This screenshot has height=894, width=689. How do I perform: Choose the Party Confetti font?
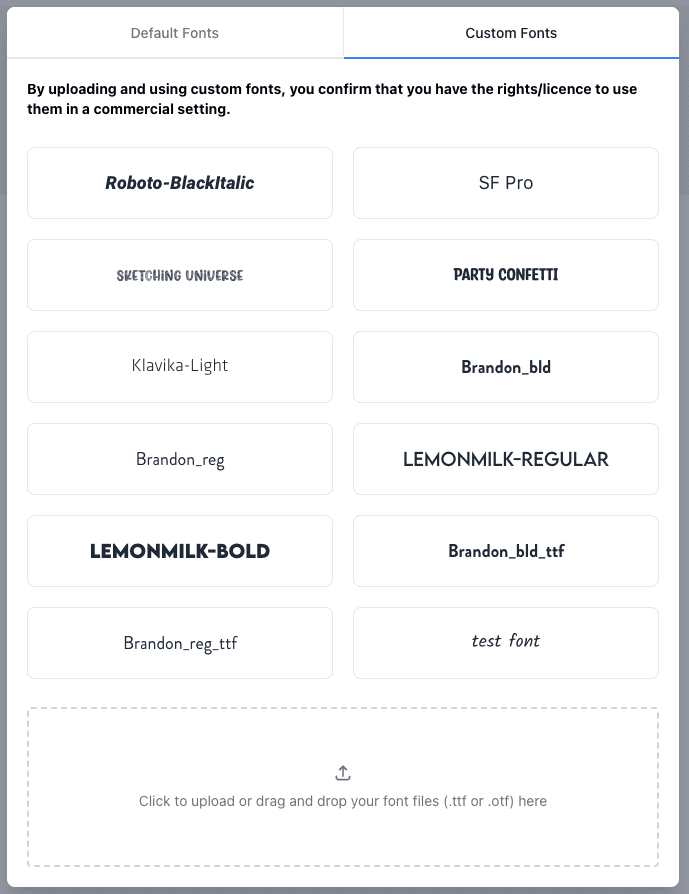click(x=505, y=275)
